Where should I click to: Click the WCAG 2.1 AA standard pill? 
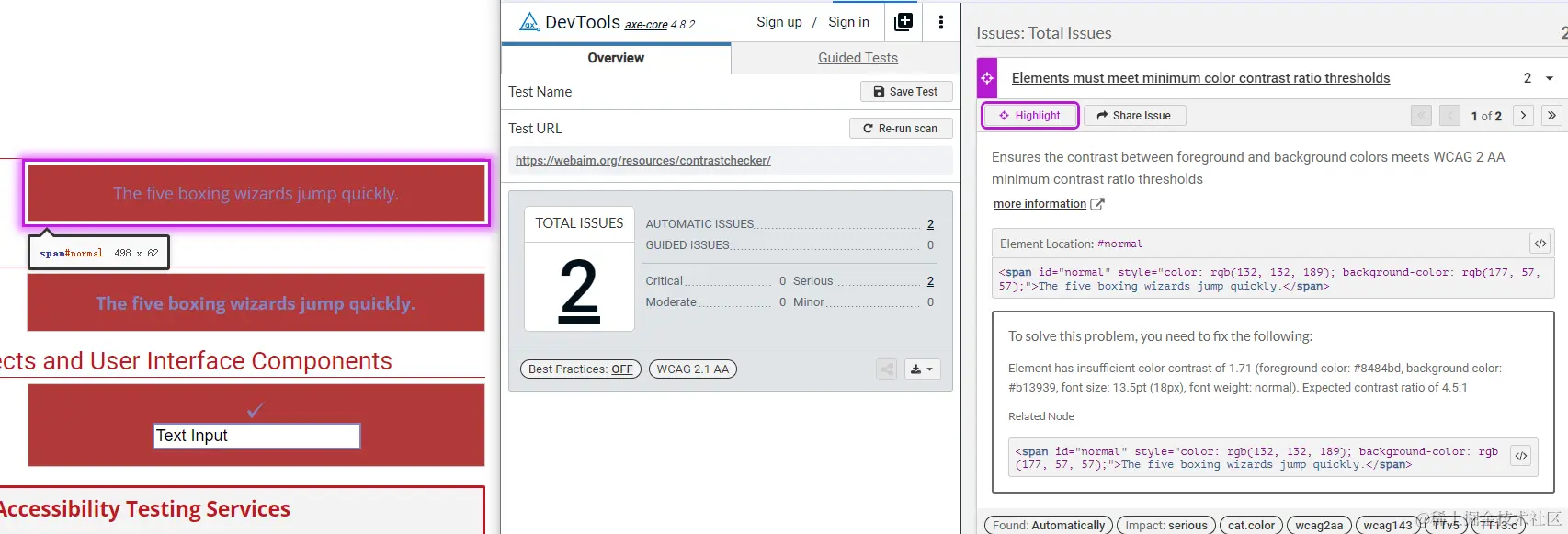coord(693,369)
